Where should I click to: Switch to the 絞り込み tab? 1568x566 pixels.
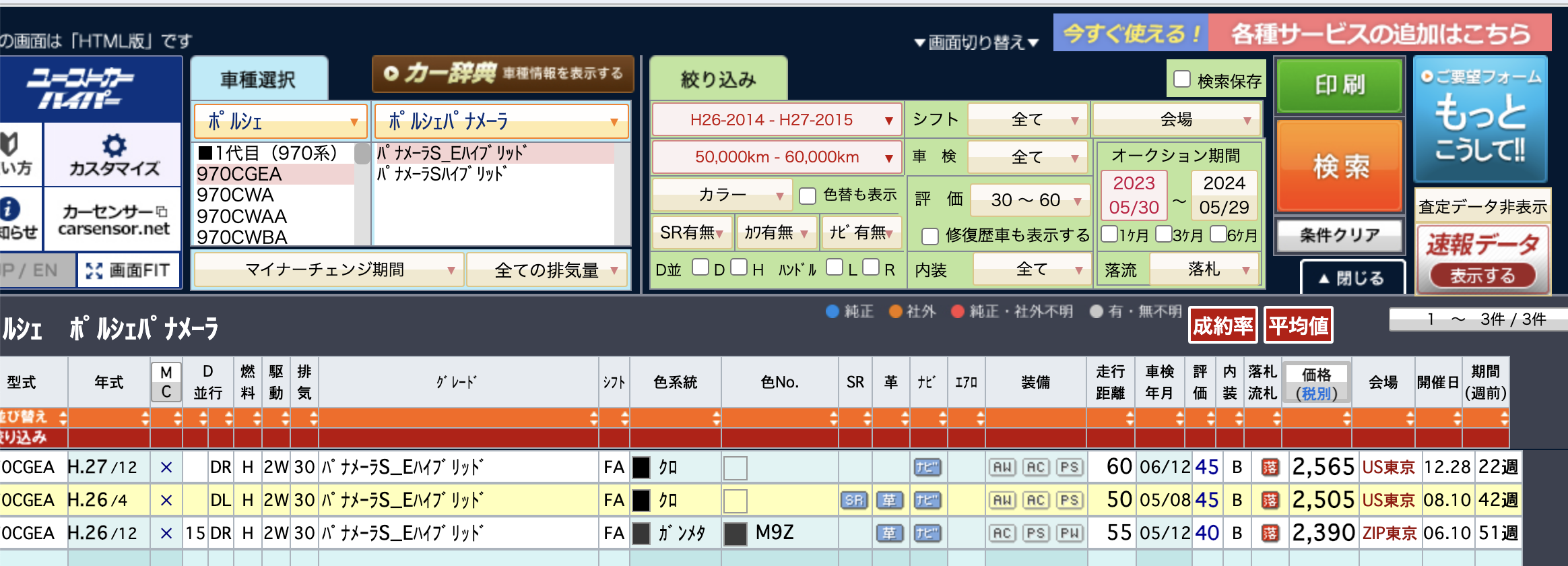(x=718, y=80)
